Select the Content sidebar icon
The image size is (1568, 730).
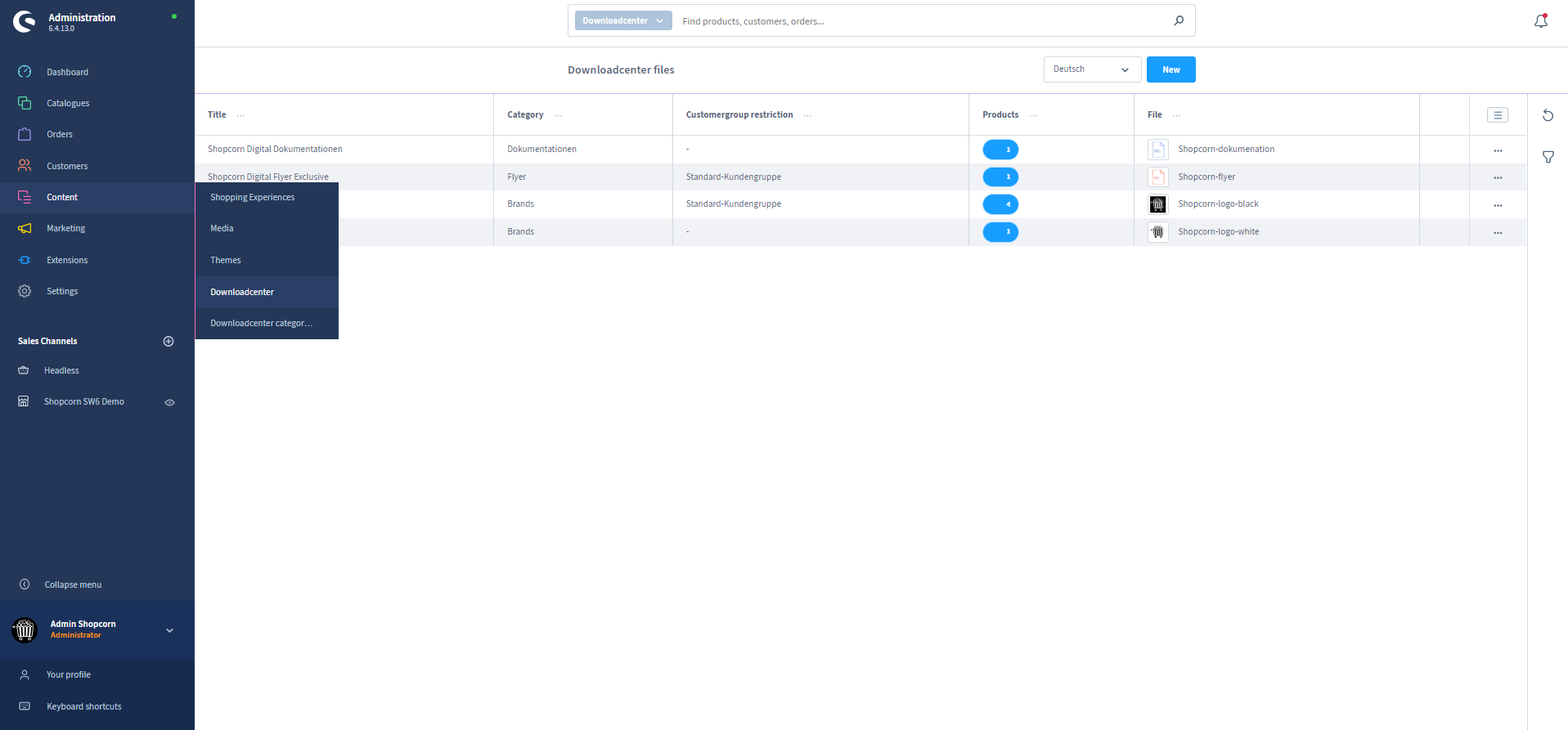tap(25, 197)
